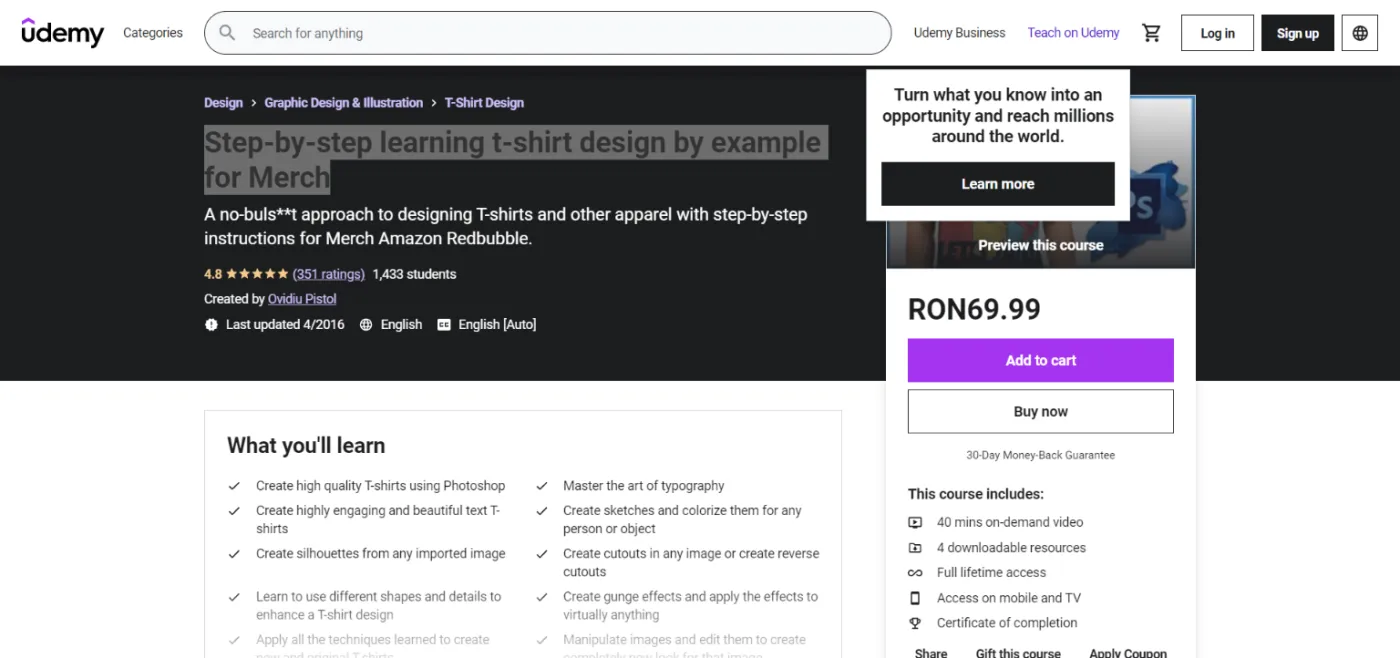This screenshot has height=658, width=1400.
Task: Click the video icon by 40 mins on-demand video
Action: [915, 522]
